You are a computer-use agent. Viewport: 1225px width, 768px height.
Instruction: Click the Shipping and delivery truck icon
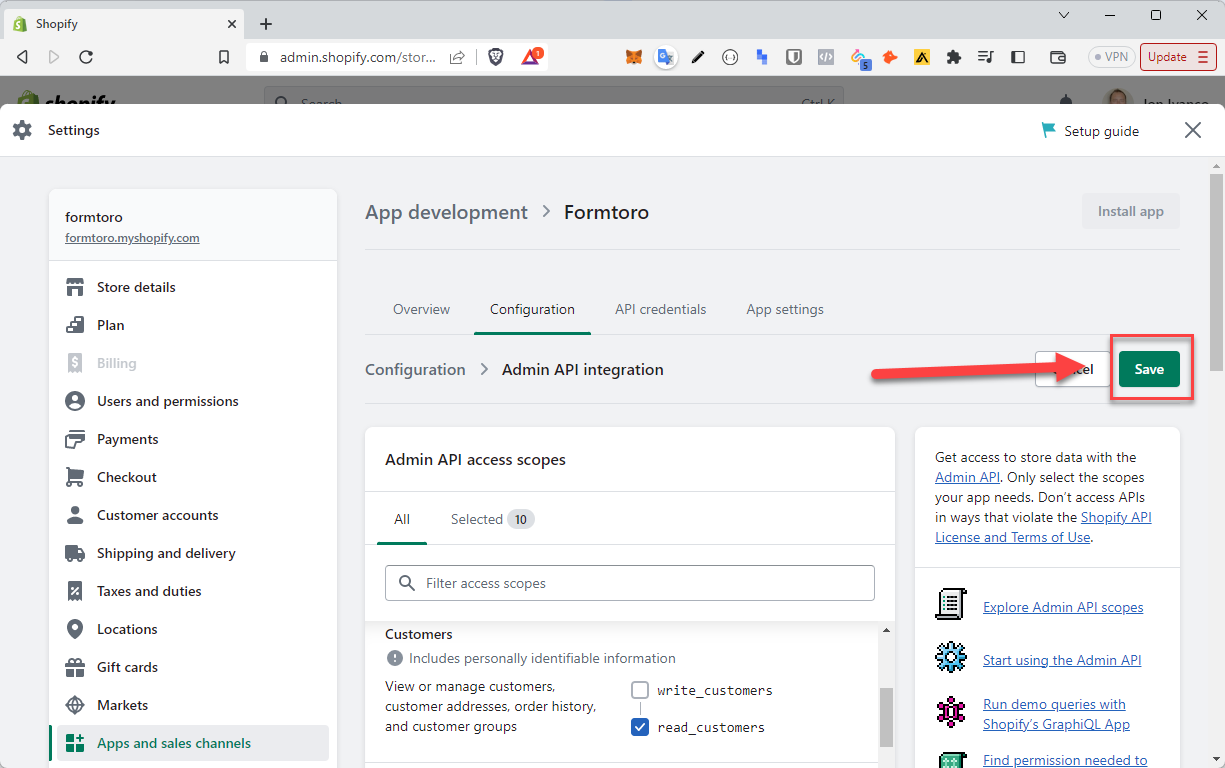(75, 553)
